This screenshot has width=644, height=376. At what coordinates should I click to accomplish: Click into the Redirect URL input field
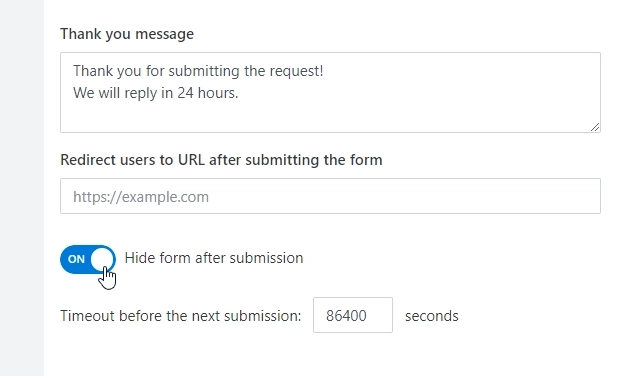330,196
